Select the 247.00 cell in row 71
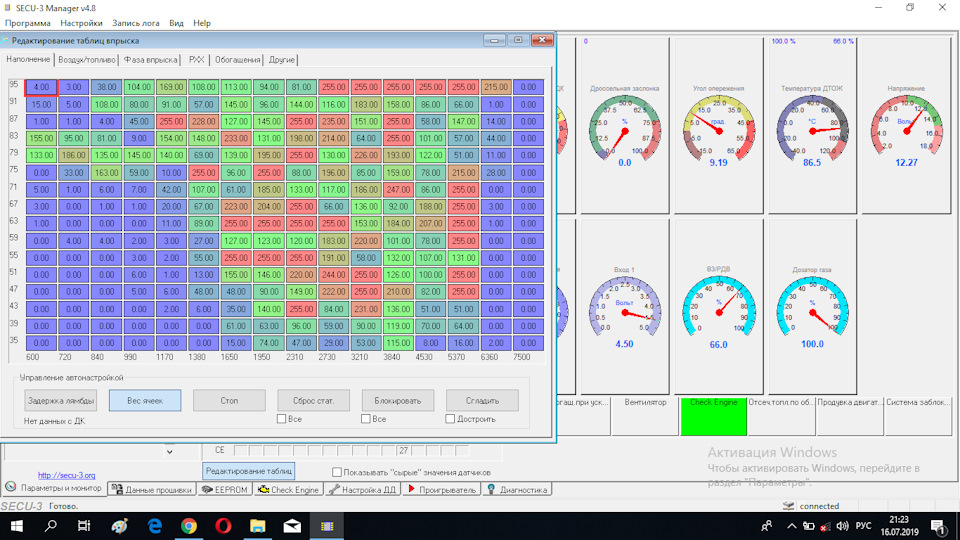Screen dimensions: 960x540 point(398,190)
